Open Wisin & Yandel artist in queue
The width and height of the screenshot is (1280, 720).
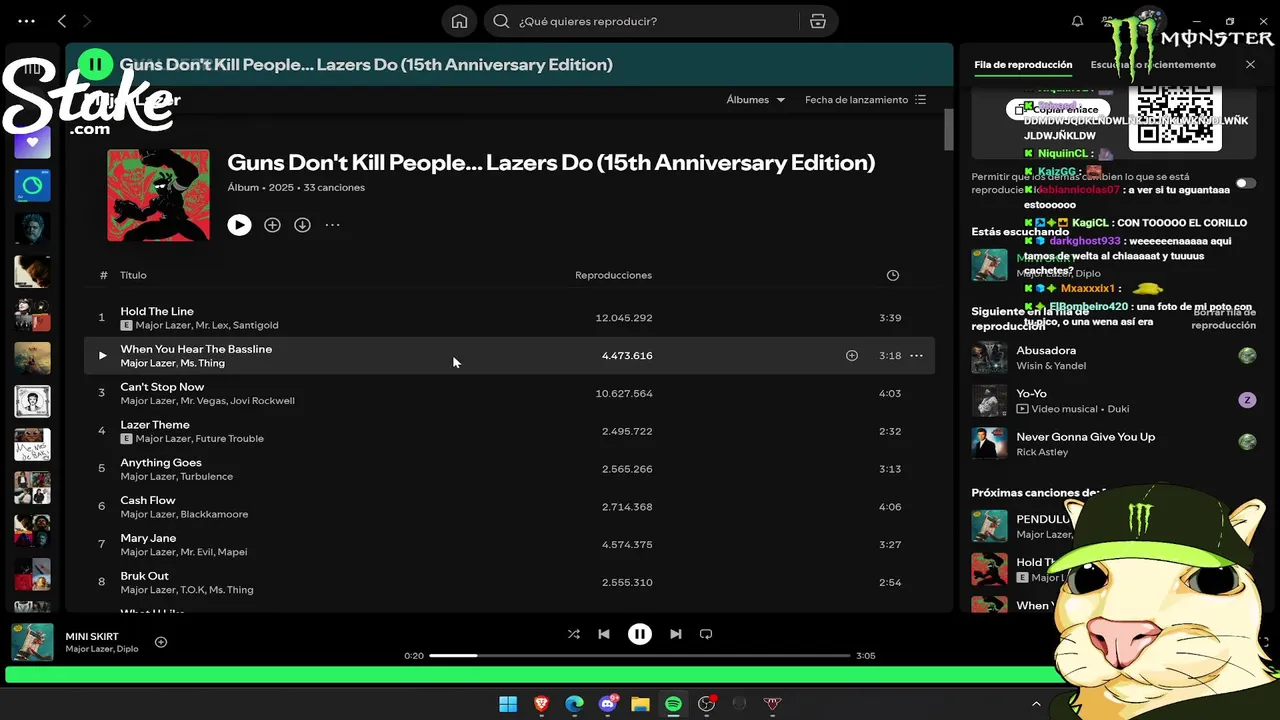click(x=1051, y=366)
